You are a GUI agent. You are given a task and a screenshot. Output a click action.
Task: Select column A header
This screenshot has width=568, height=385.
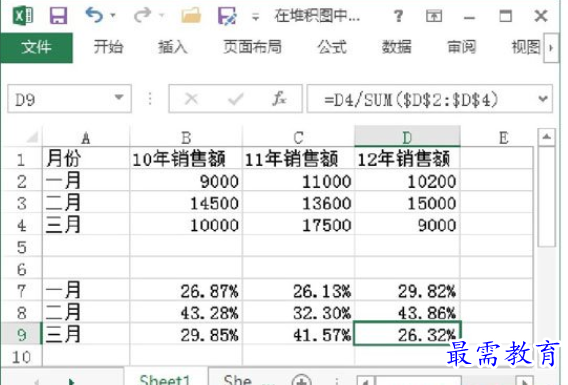[86, 137]
